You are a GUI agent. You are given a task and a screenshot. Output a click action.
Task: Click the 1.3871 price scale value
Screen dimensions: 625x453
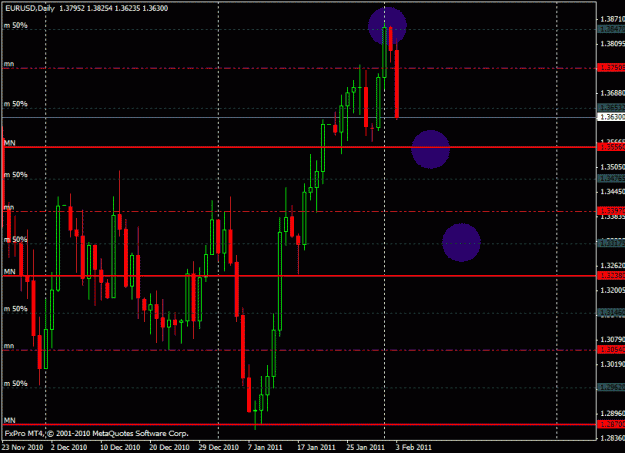tap(612, 19)
